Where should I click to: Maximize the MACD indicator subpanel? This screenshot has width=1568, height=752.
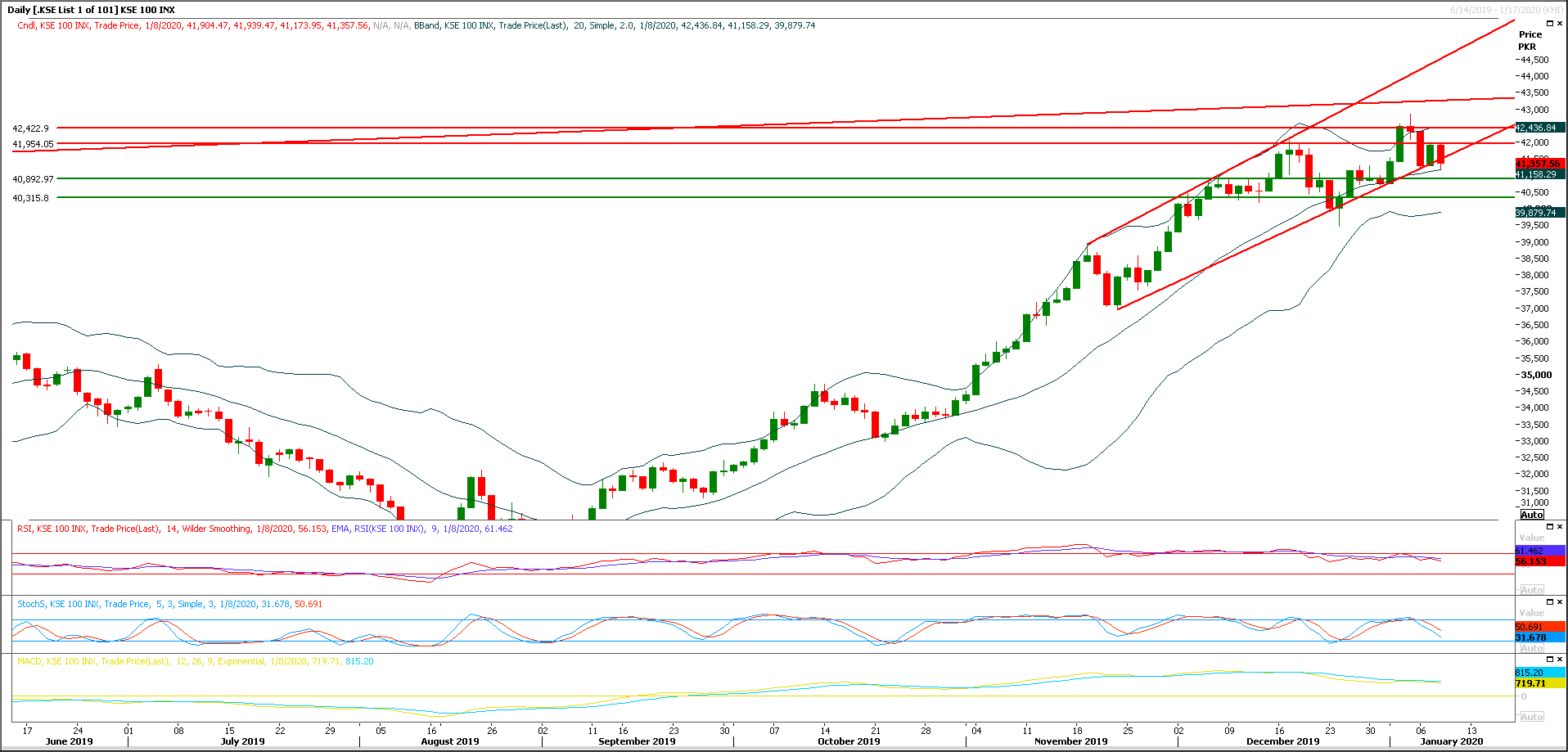tap(1550, 660)
